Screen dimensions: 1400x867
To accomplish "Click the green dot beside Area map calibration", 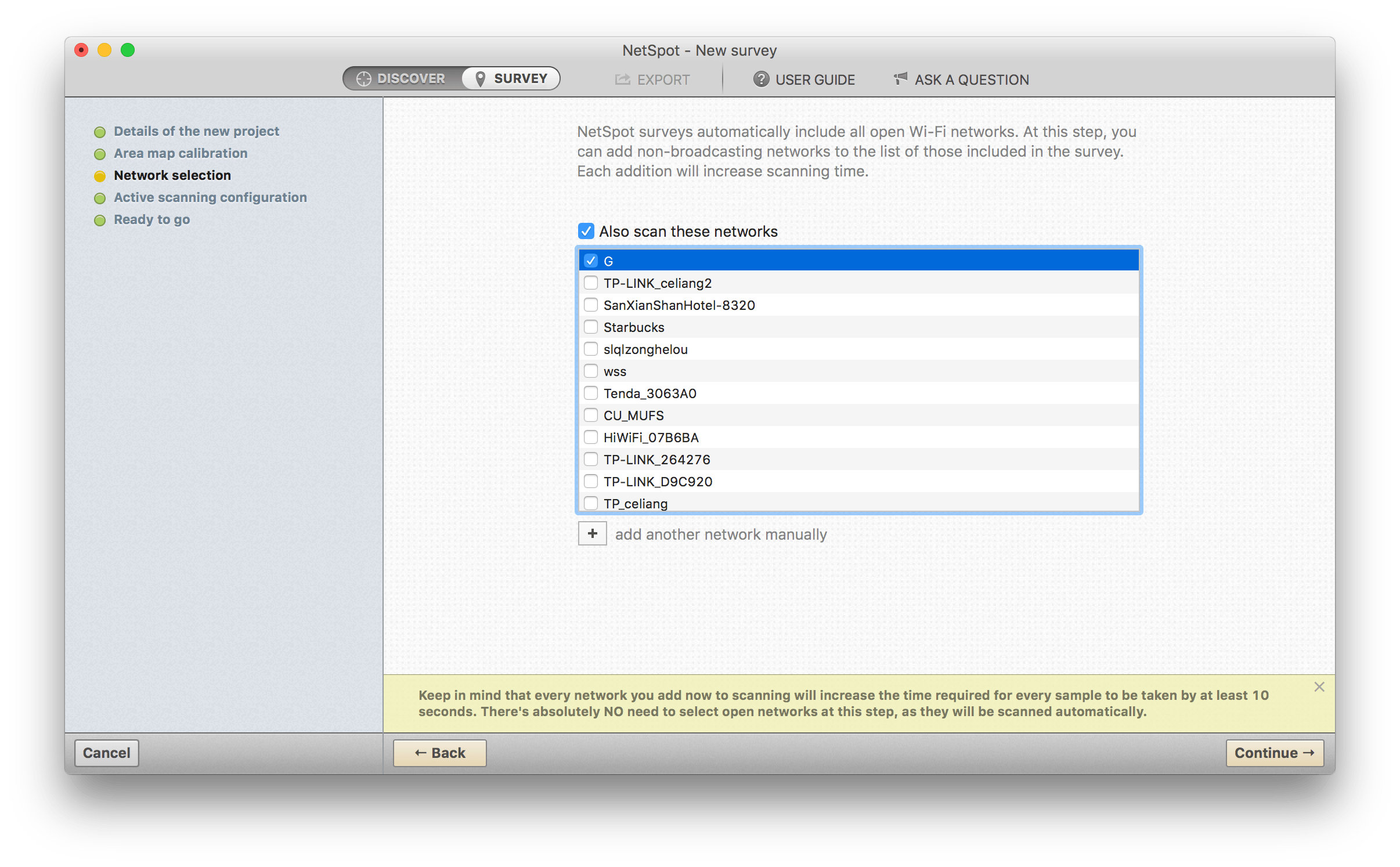I will tap(100, 154).
